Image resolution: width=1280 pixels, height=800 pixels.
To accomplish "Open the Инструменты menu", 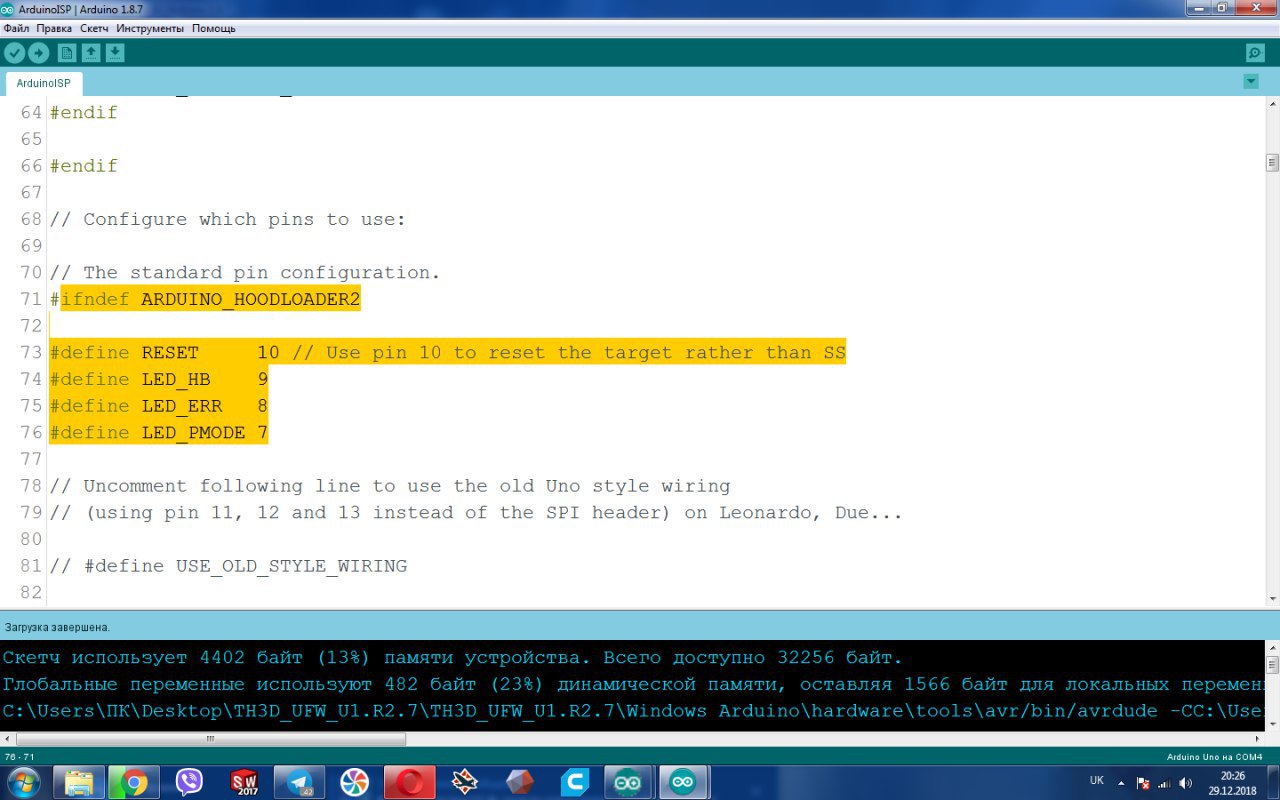I will 151,28.
